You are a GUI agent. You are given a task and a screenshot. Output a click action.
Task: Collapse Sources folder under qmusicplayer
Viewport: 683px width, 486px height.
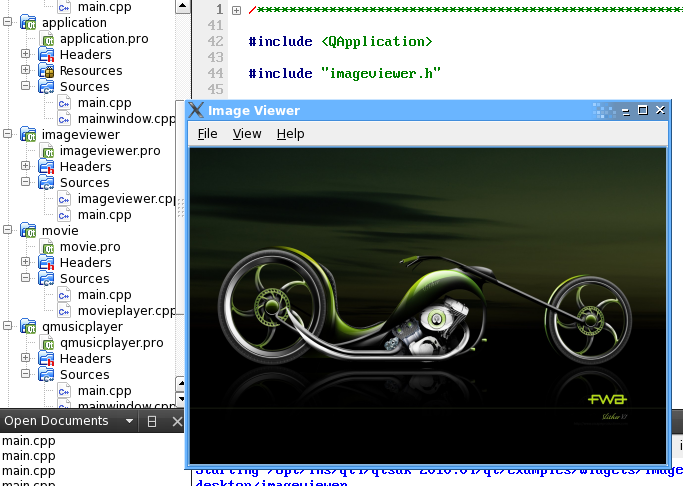click(x=25, y=373)
